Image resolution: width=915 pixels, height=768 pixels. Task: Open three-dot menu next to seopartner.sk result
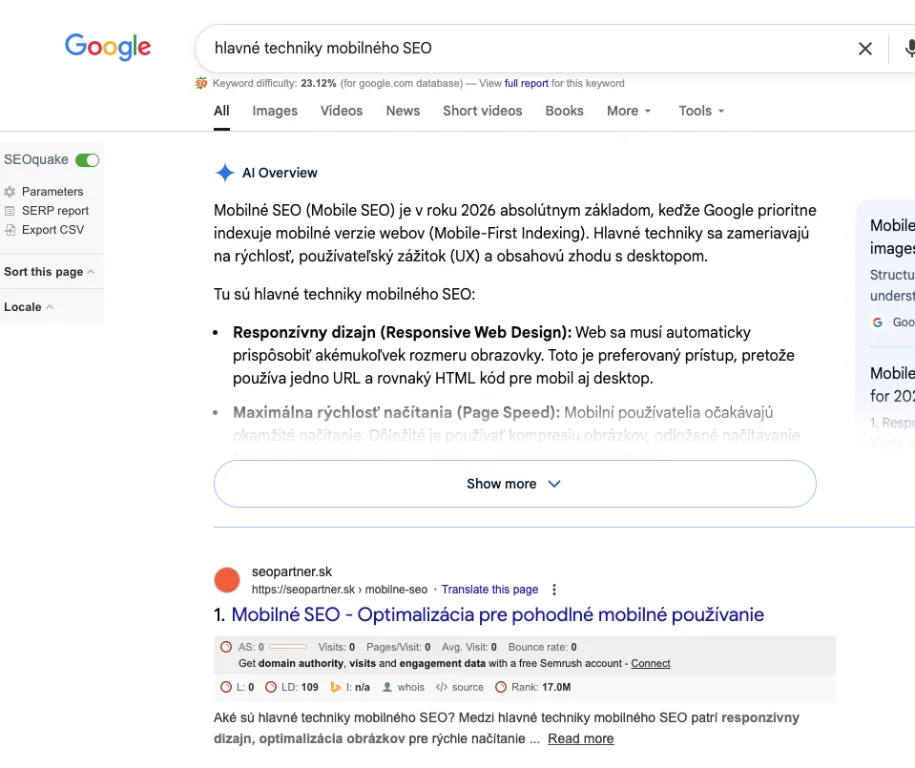[555, 590]
